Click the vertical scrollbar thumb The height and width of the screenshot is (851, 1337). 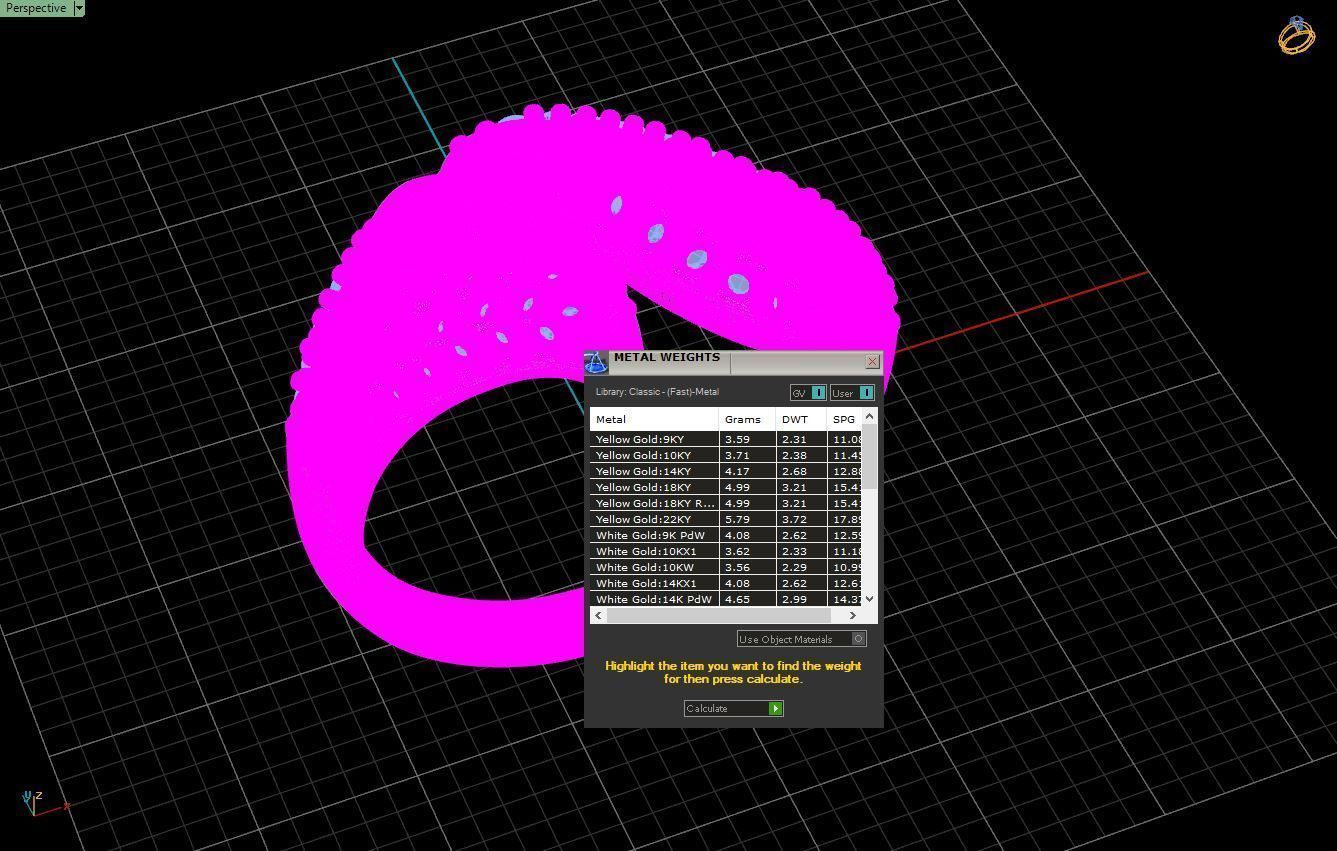point(869,456)
